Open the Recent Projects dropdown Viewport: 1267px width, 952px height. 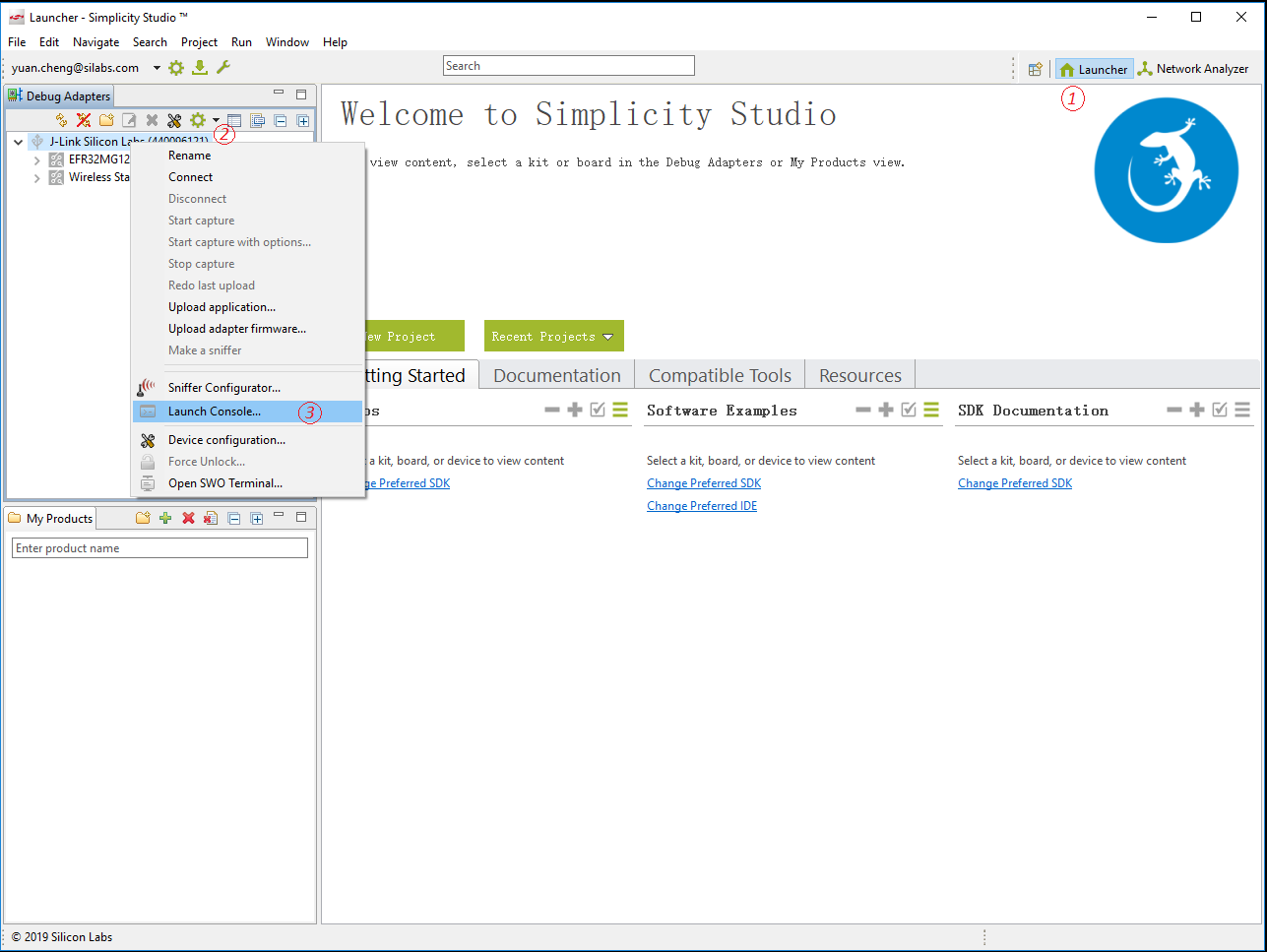point(553,337)
